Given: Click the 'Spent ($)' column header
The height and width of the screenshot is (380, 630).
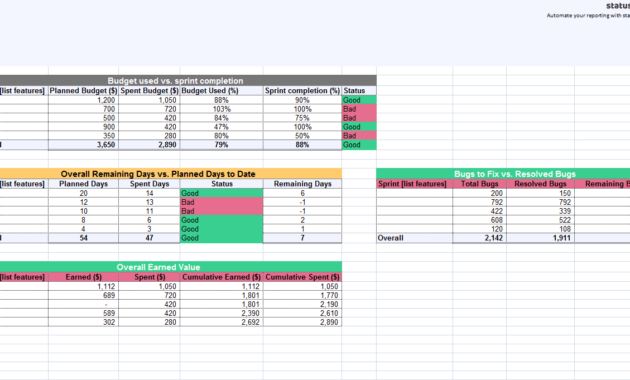Looking at the screenshot, I should pyautogui.click(x=149, y=277).
